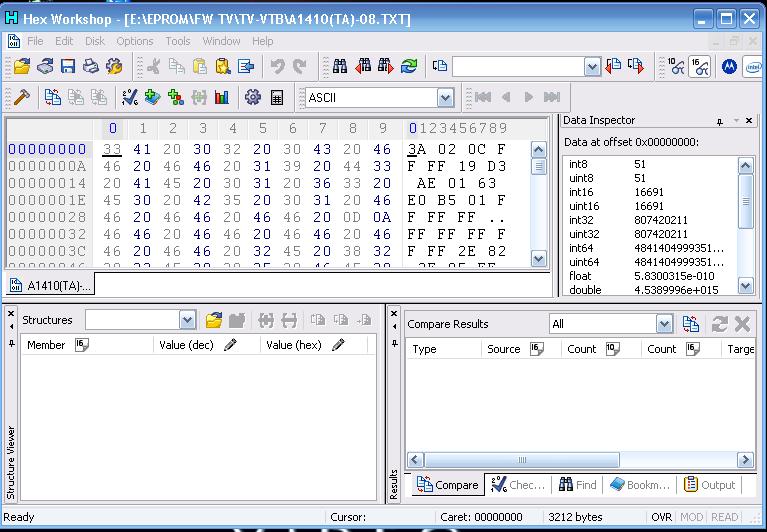The height and width of the screenshot is (532, 767).
Task: Open the Help menu
Action: tap(263, 41)
